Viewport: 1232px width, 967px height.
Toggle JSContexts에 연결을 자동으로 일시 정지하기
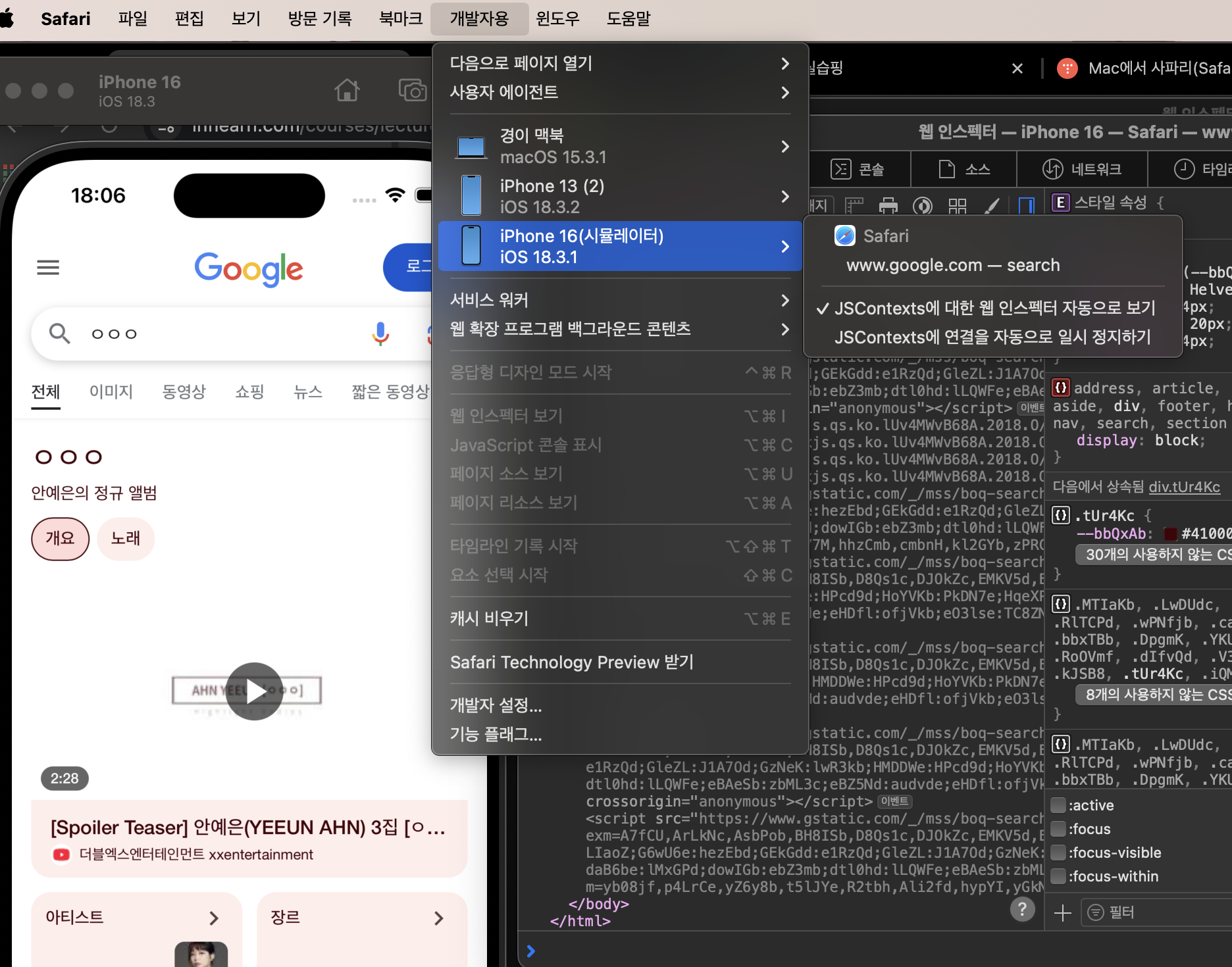pos(993,337)
